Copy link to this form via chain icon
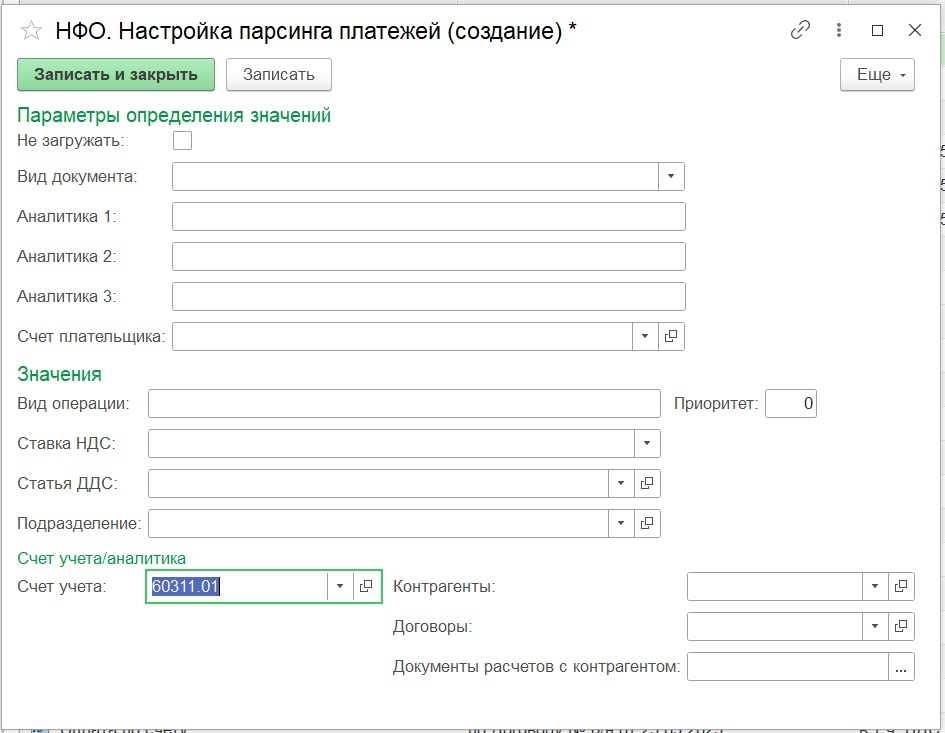Screen dimensions: 945x733 pyautogui.click(x=800, y=30)
